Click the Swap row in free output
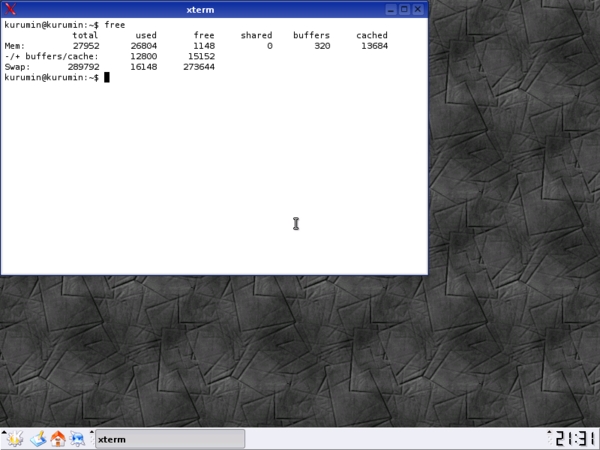Viewport: 600px width, 450px height. (x=109, y=67)
